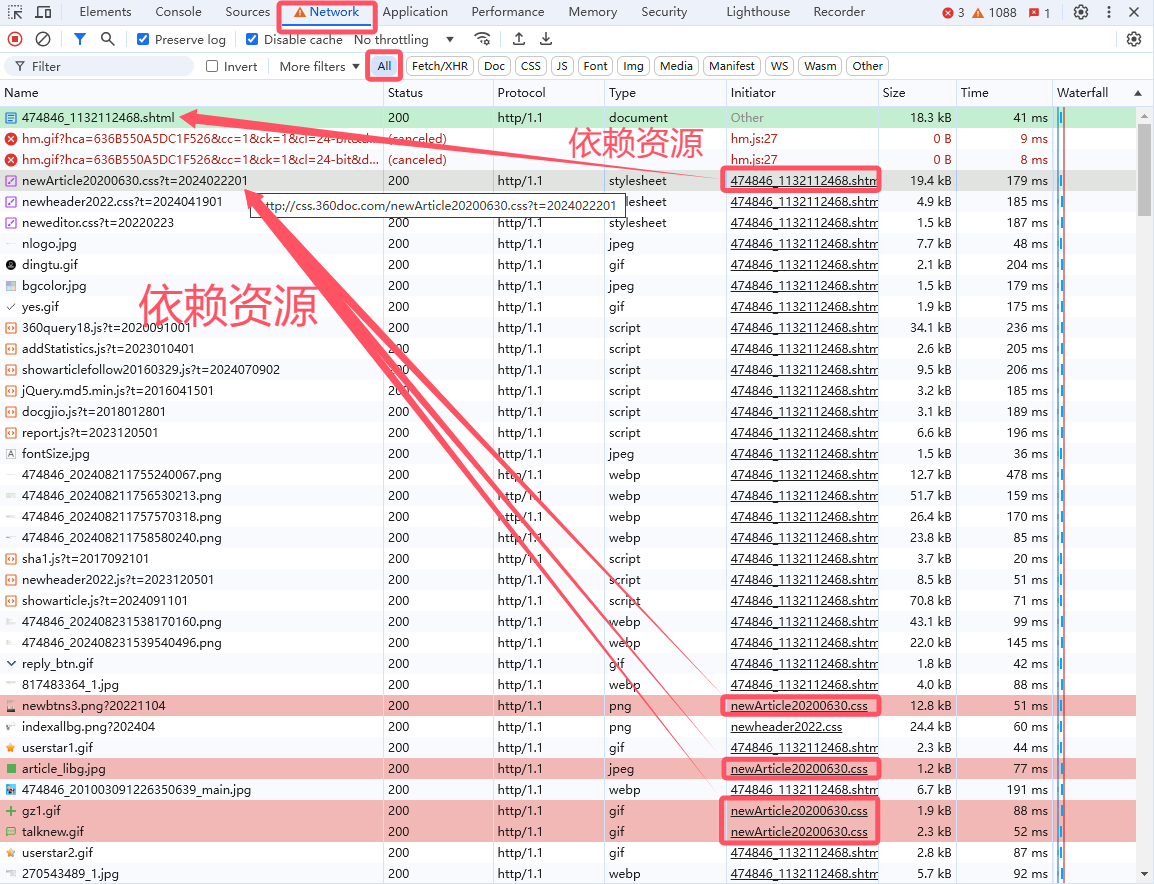
Task: Open the No throttling dropdown
Action: pyautogui.click(x=404, y=40)
